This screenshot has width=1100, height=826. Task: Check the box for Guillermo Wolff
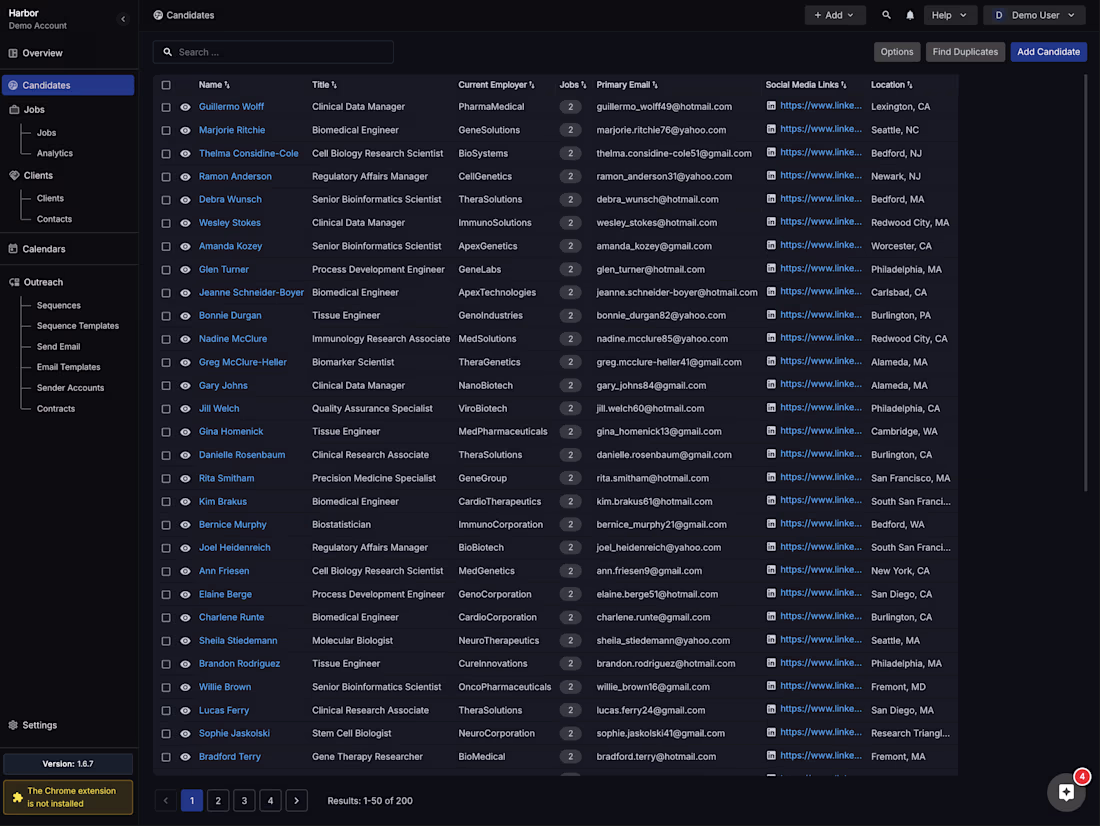coord(166,107)
